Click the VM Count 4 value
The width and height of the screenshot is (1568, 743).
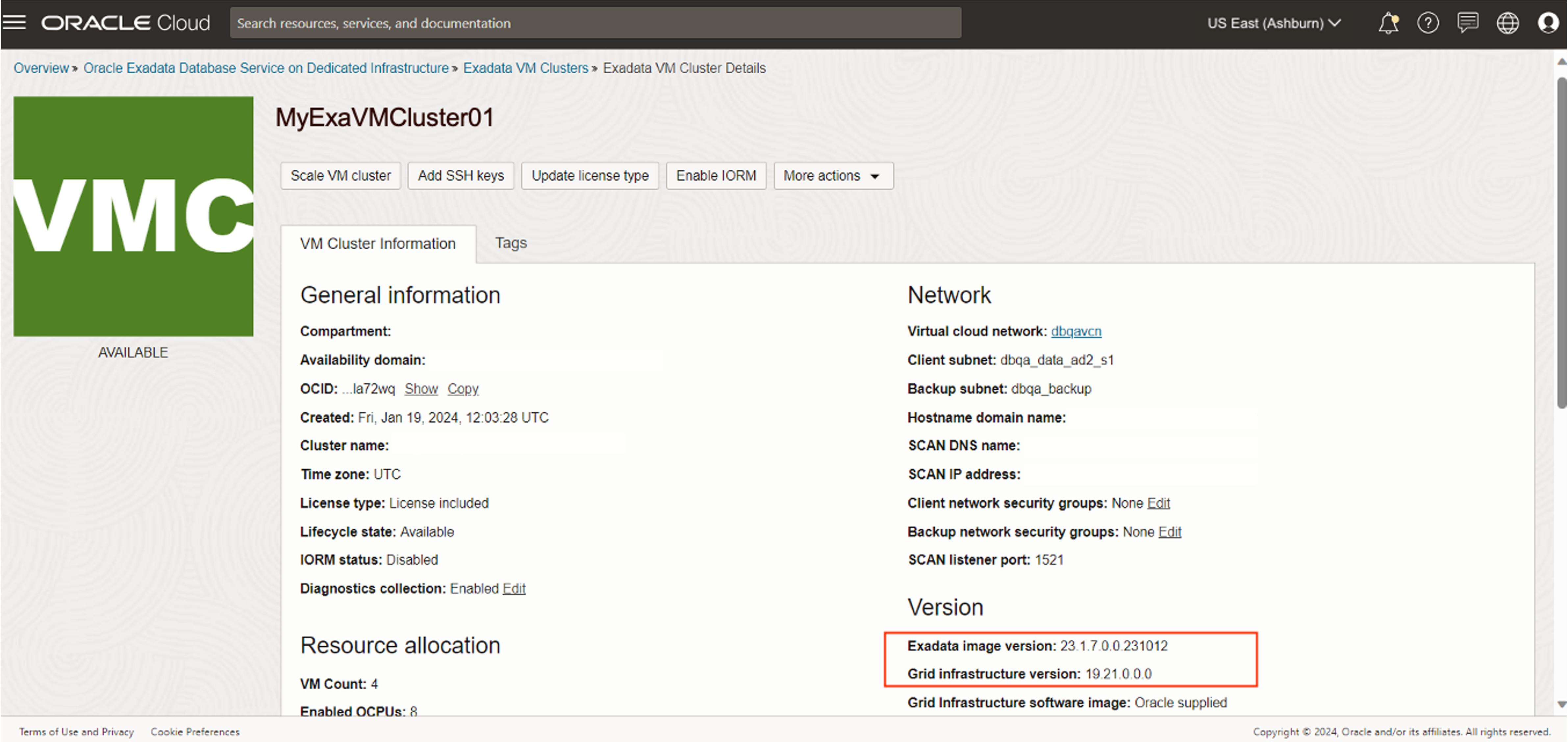[374, 684]
